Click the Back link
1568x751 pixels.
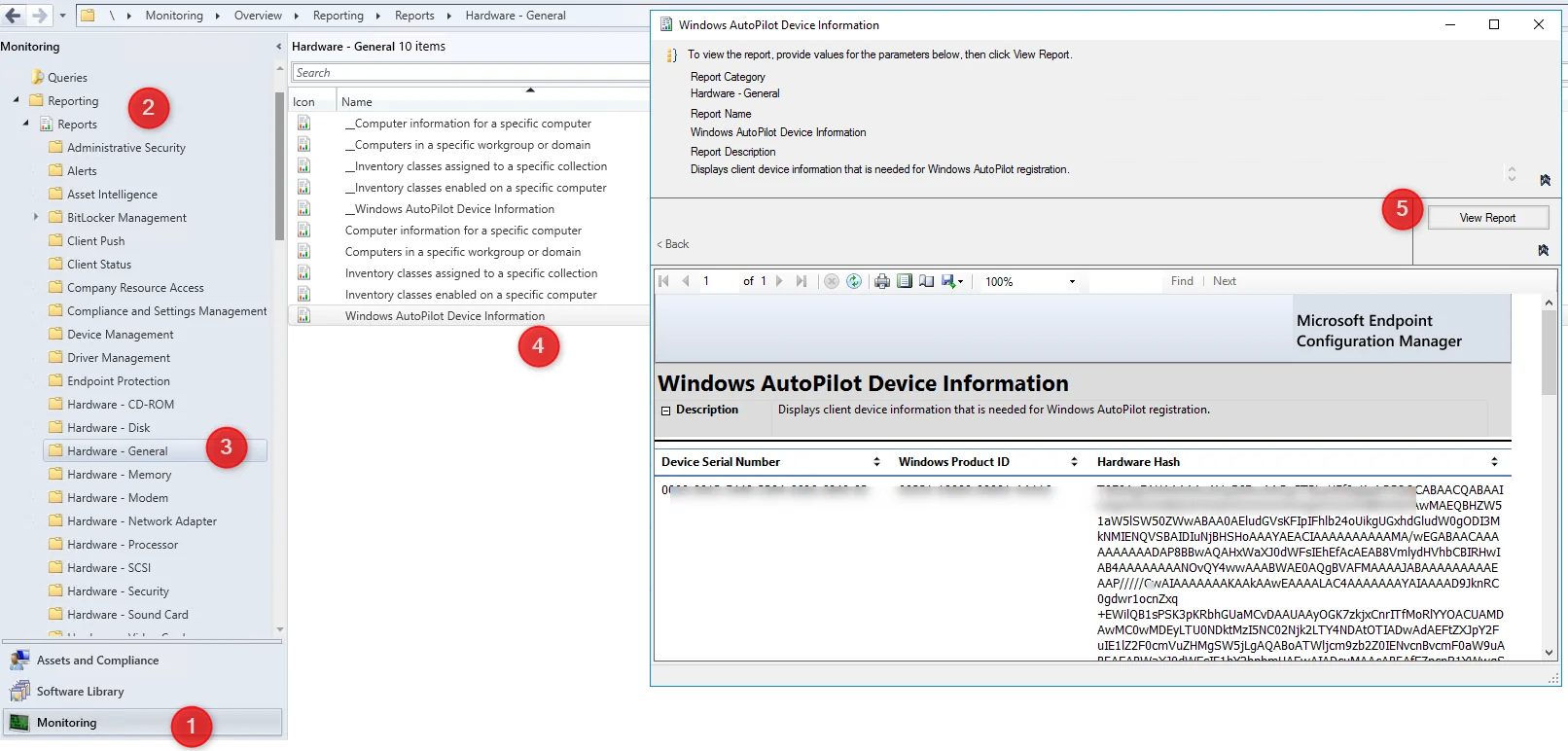(x=673, y=244)
